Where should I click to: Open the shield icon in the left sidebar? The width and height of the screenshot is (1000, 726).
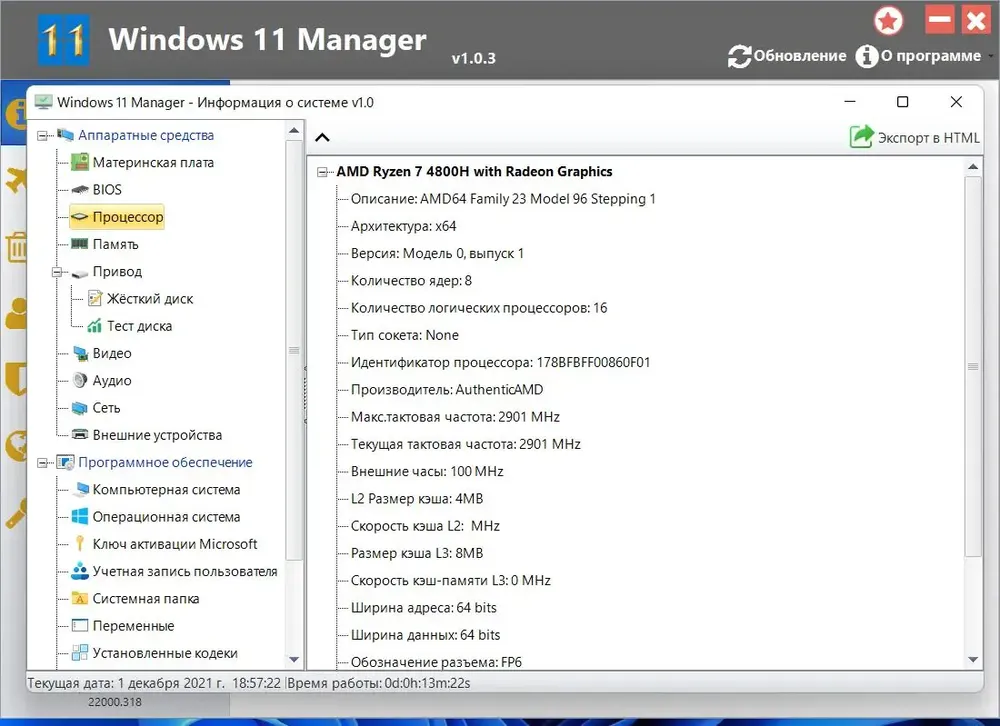16,378
